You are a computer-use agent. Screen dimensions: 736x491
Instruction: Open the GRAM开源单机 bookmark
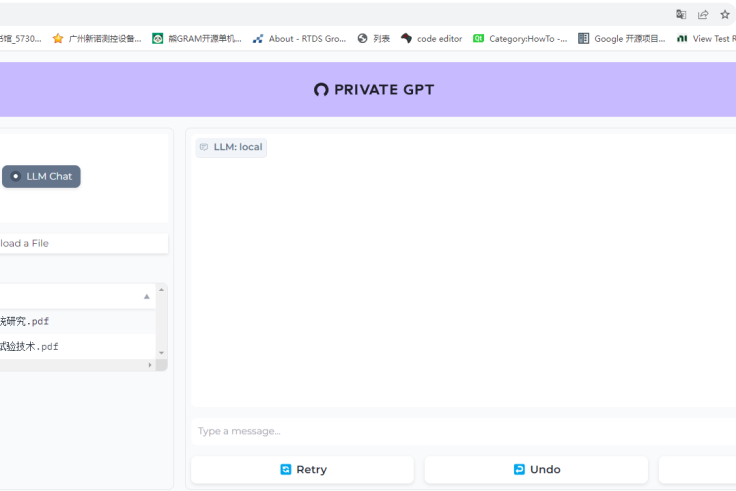tap(197, 39)
